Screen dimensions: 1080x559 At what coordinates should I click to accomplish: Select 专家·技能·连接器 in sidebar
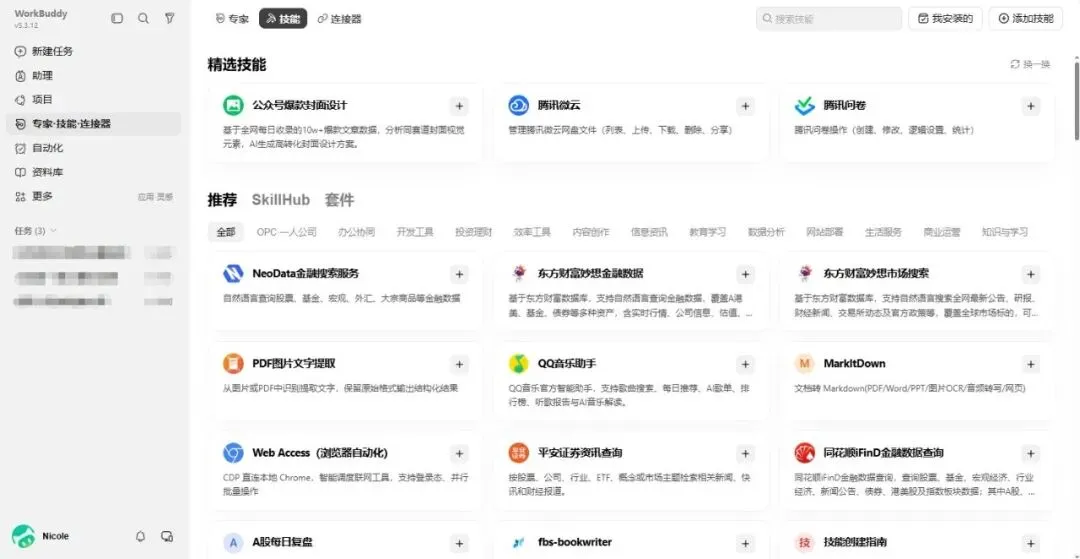[94, 124]
